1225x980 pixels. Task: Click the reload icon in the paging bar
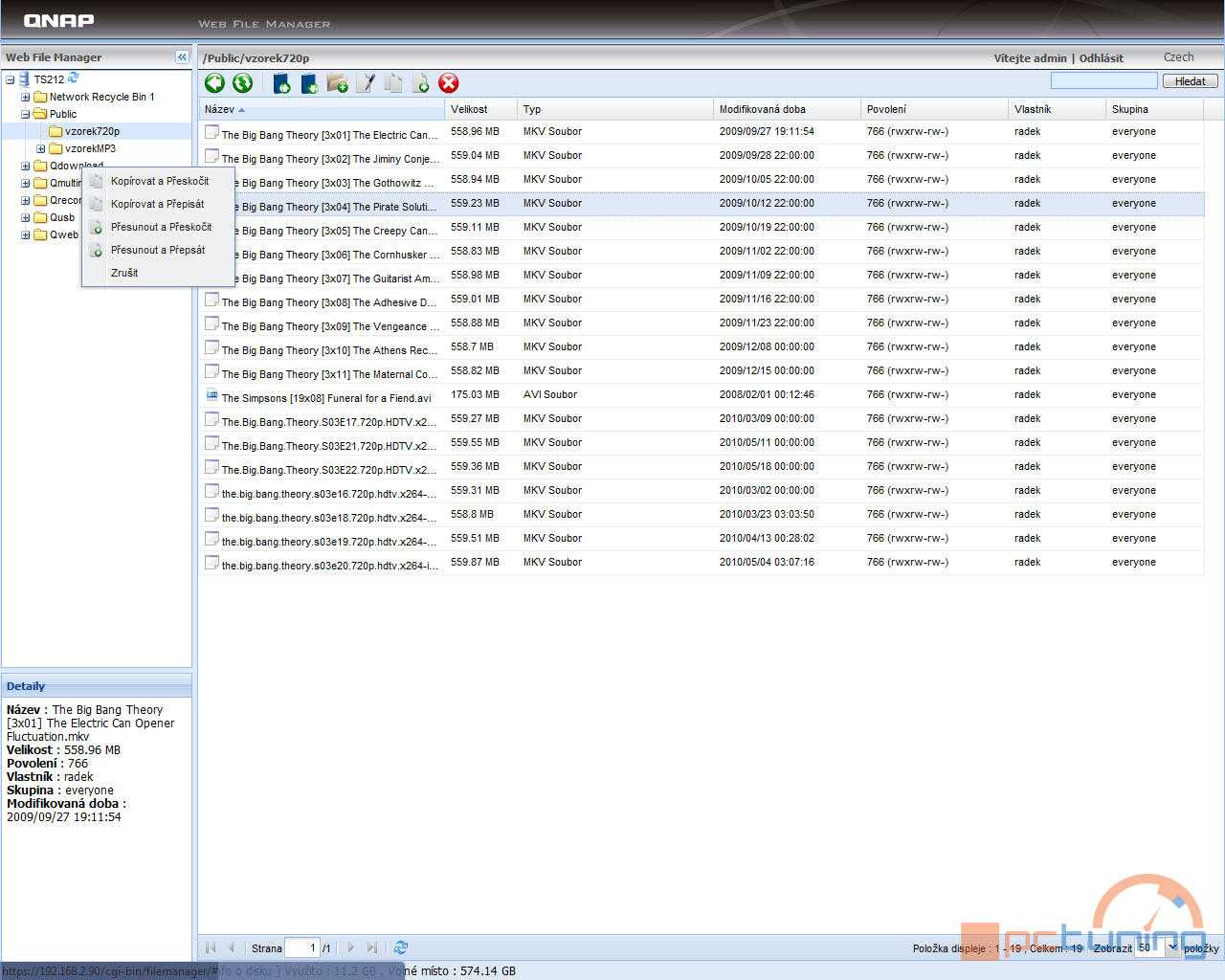pos(401,947)
